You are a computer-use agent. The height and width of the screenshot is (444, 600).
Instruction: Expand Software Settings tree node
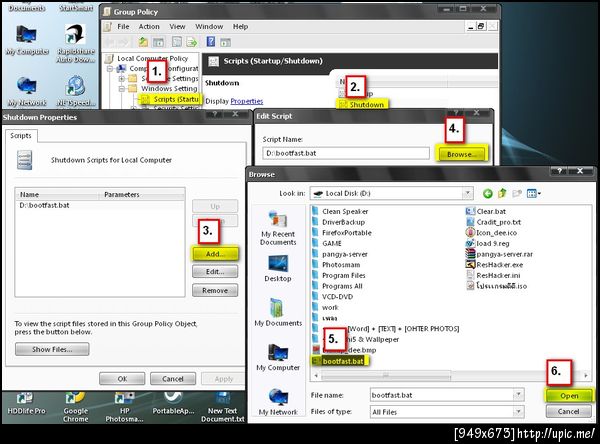(122, 78)
